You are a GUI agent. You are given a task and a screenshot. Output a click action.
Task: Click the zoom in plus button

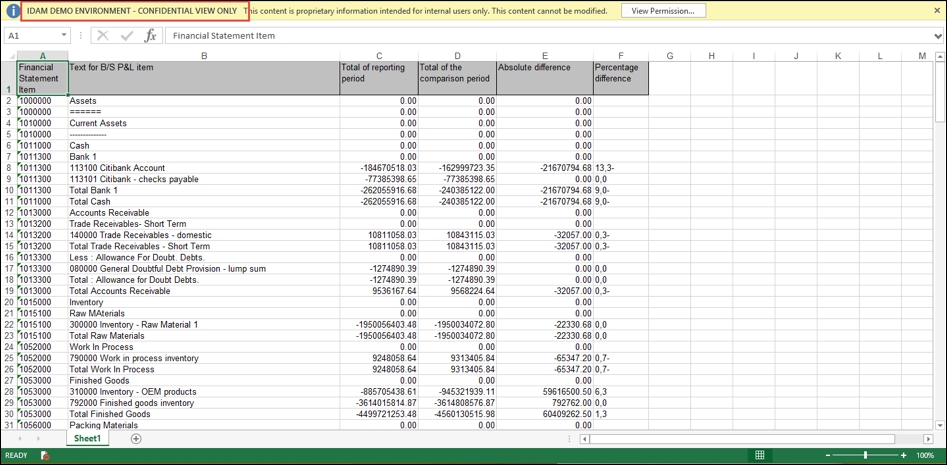[x=904, y=455]
